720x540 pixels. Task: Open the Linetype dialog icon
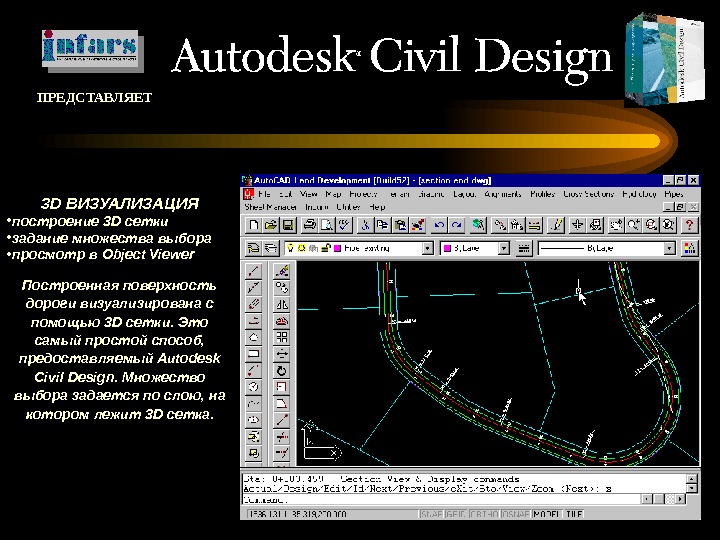523,248
